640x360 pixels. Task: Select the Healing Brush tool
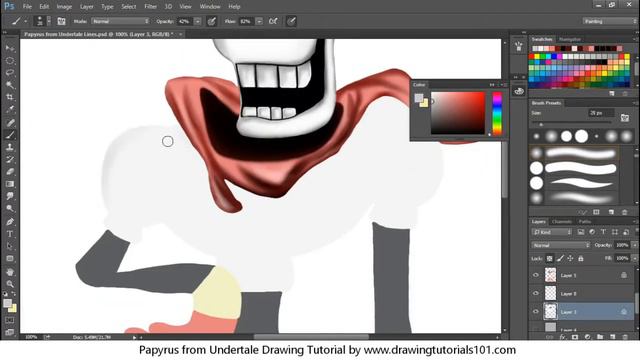click(10, 122)
